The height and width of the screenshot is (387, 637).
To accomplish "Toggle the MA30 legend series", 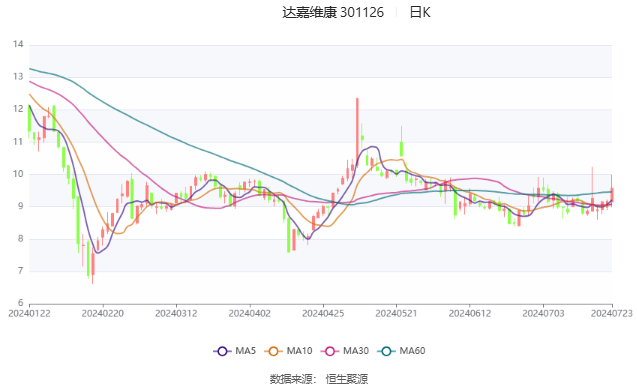I will point(344,351).
